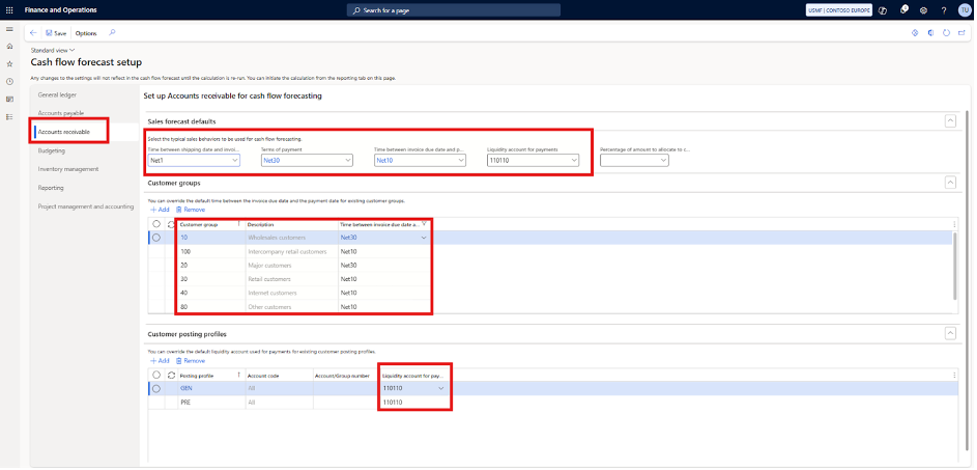The height and width of the screenshot is (470, 977).
Task: Select row radio for GEN posting profile
Action: (156, 388)
